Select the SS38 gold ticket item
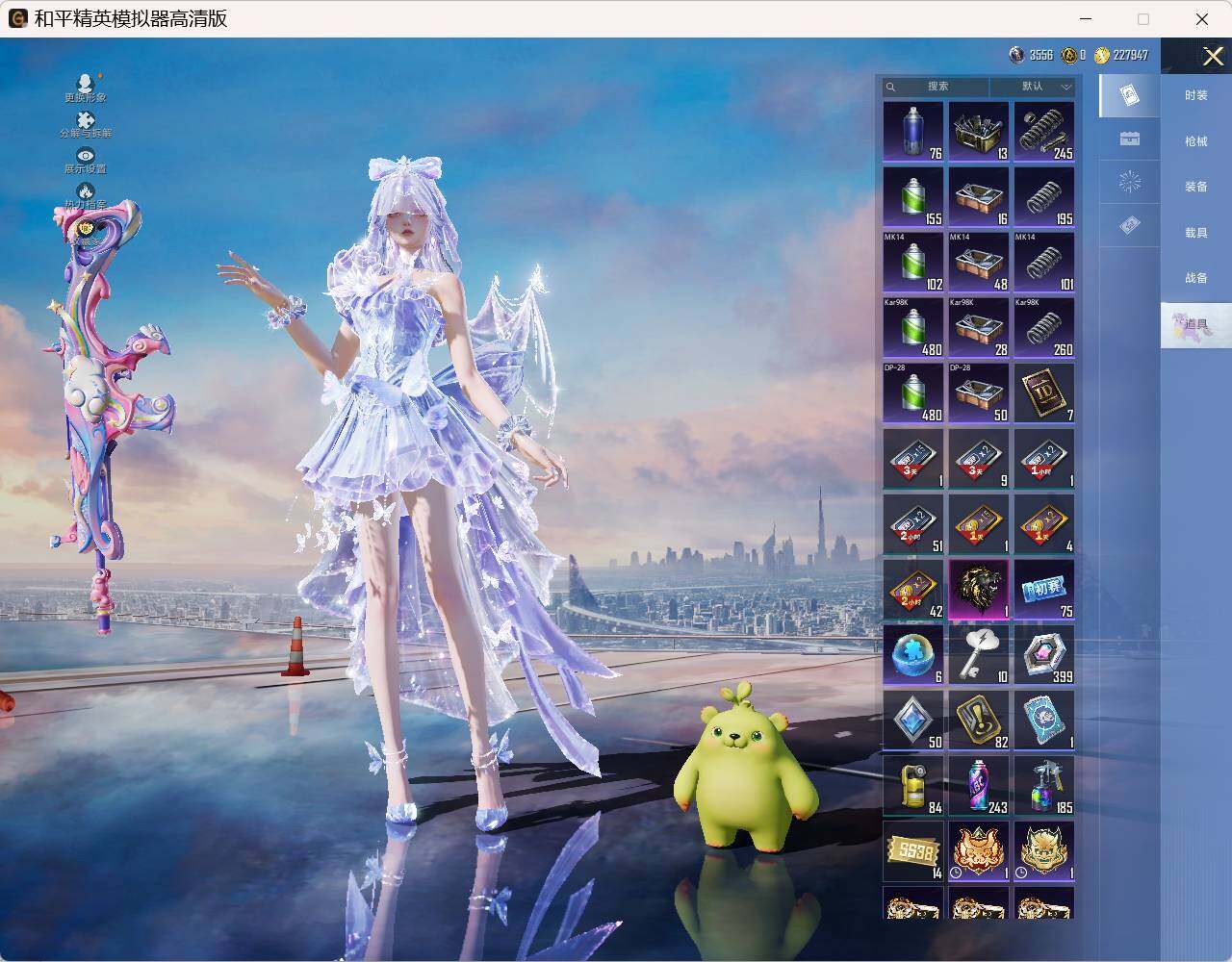Screen dimensions: 1232x962 pos(913,850)
